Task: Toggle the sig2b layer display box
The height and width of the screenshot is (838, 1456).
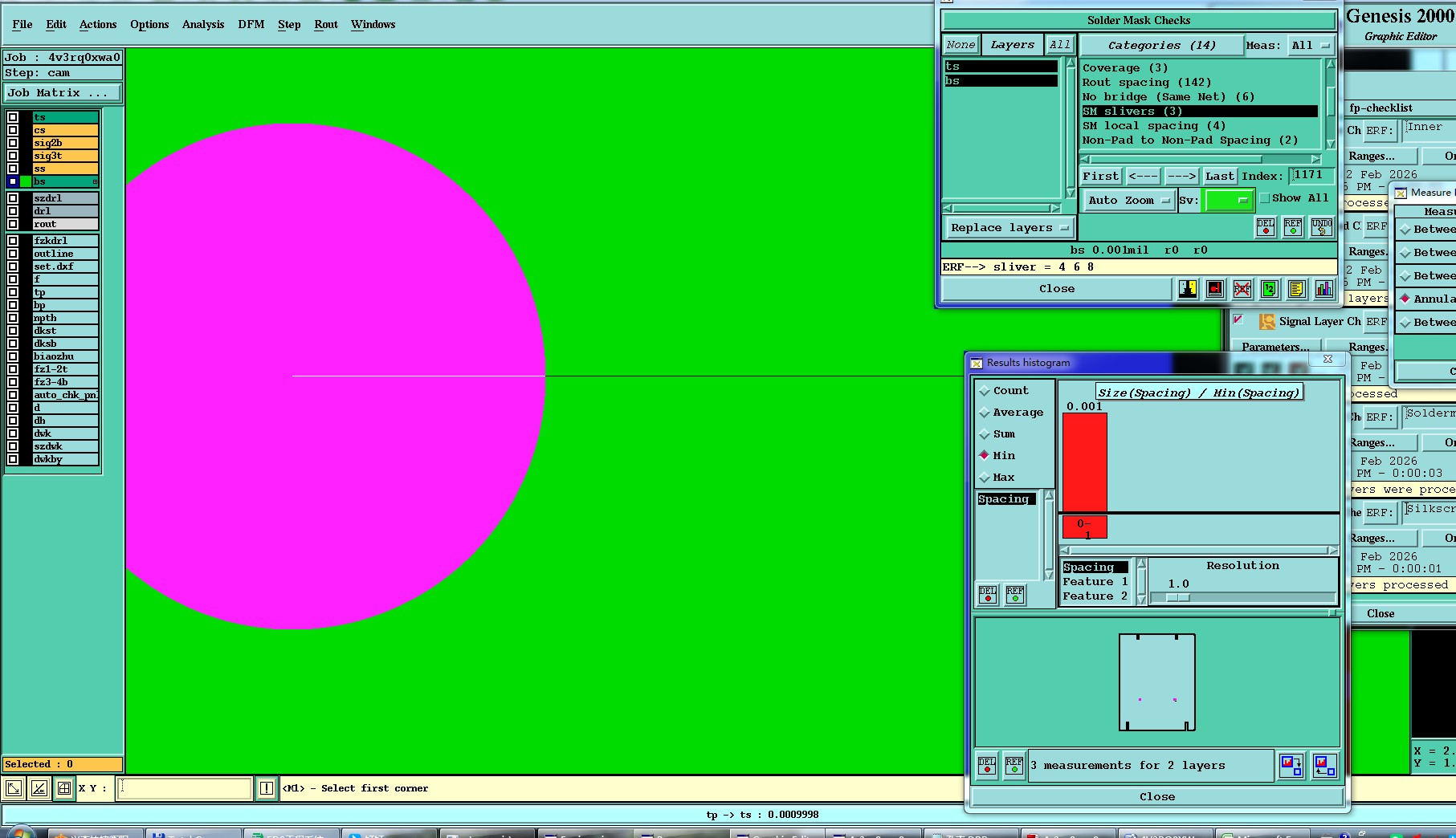Action: click(x=13, y=143)
